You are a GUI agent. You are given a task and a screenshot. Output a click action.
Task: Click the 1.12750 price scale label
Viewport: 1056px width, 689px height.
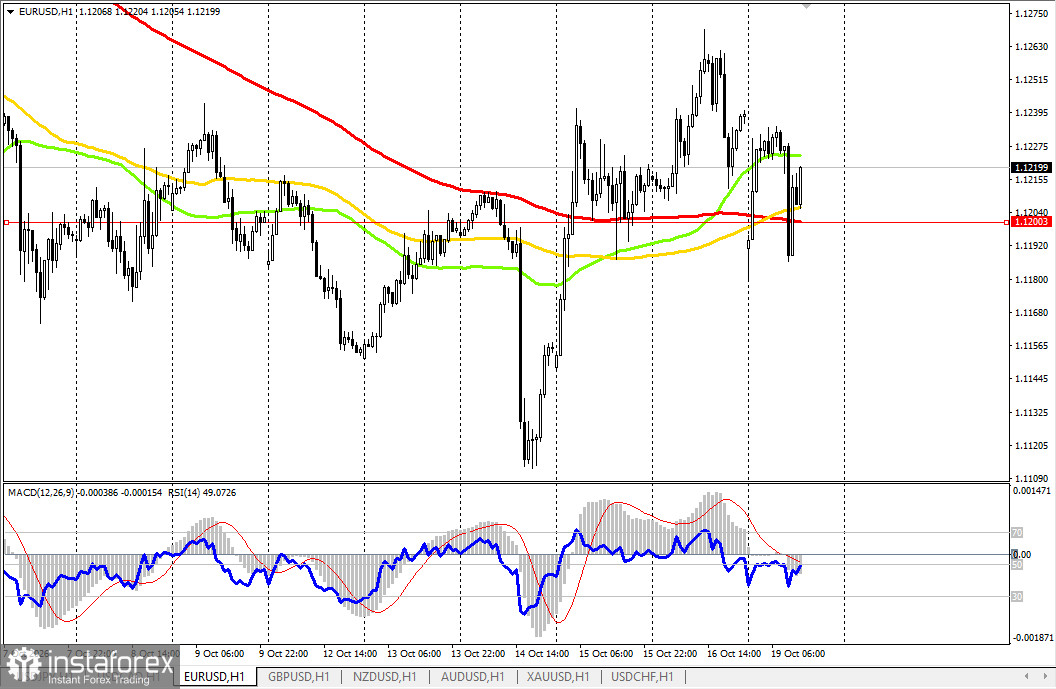[1031, 13]
